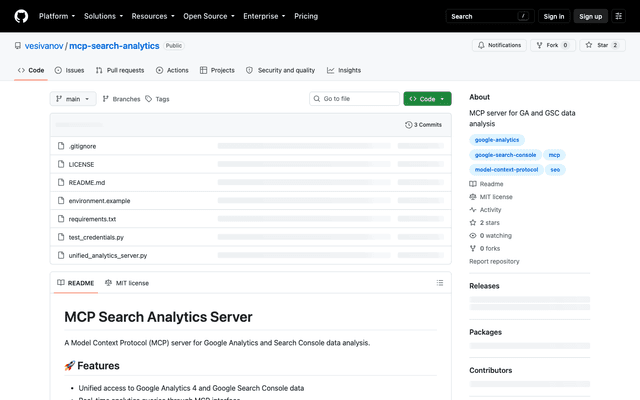This screenshot has width=640, height=400.
Task: Open the unified_analytics_server.py file
Action: tap(108, 256)
